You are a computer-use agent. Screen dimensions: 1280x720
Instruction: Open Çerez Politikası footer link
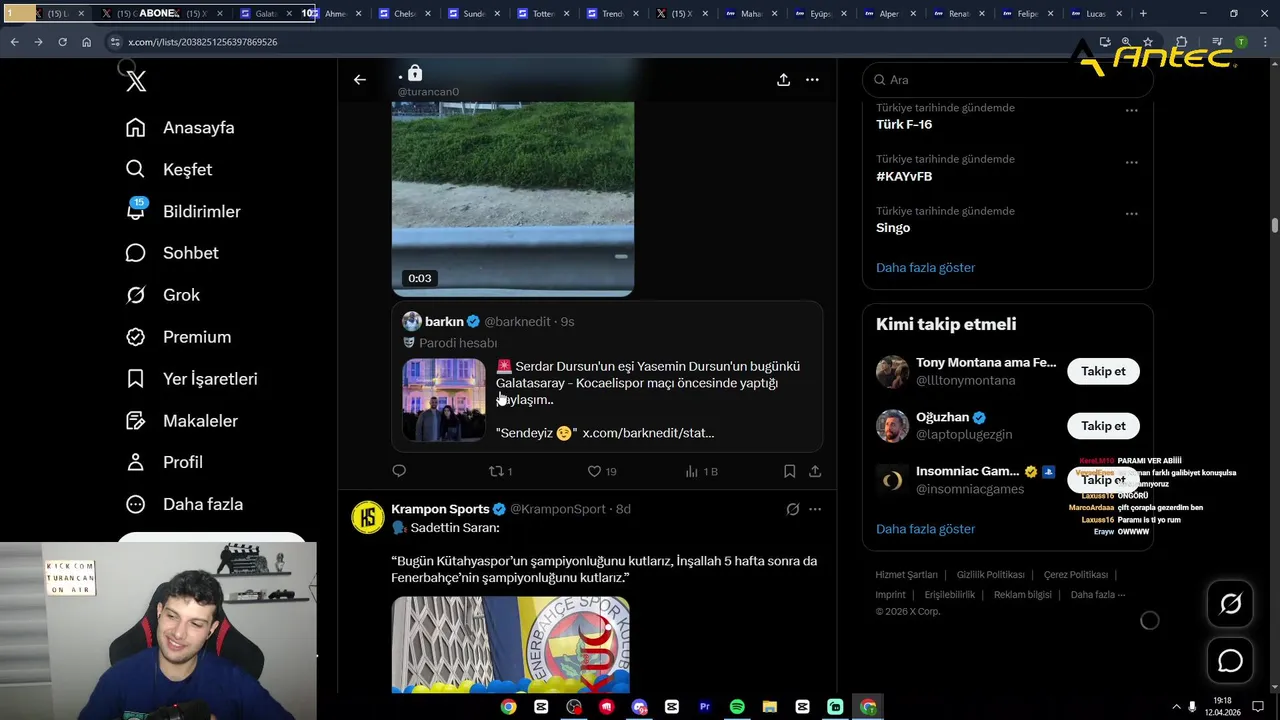1076,575
